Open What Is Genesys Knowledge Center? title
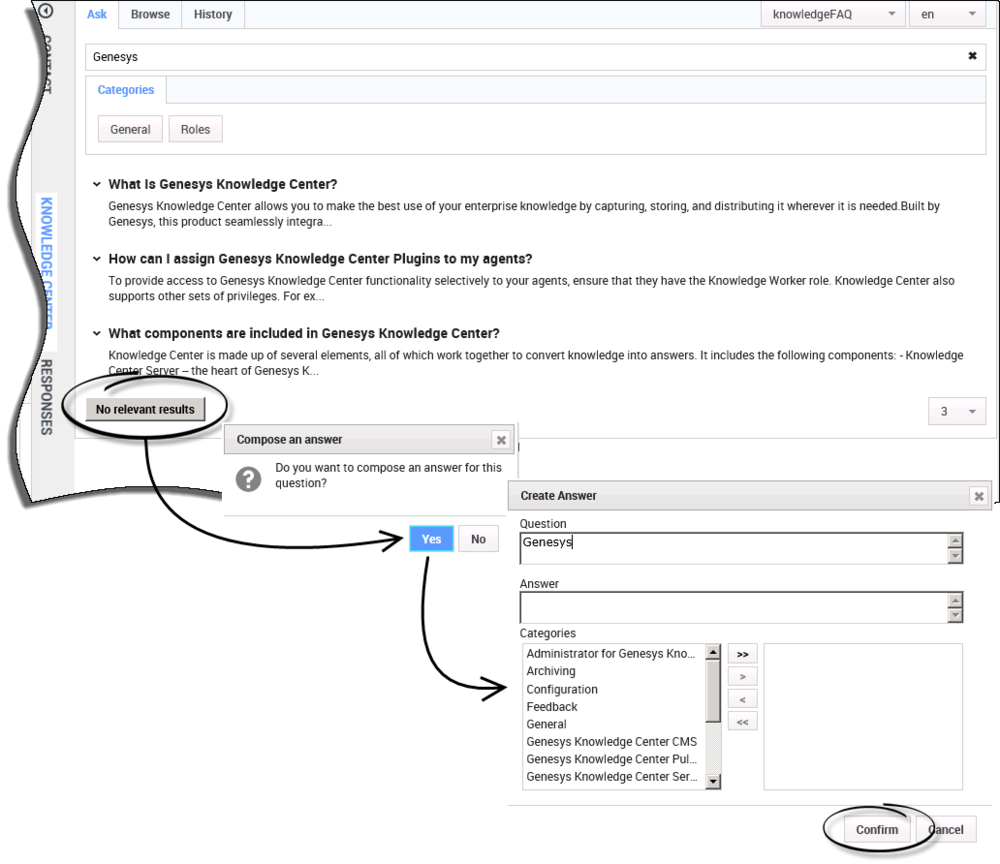Viewport: 1000px width, 864px height. point(223,184)
